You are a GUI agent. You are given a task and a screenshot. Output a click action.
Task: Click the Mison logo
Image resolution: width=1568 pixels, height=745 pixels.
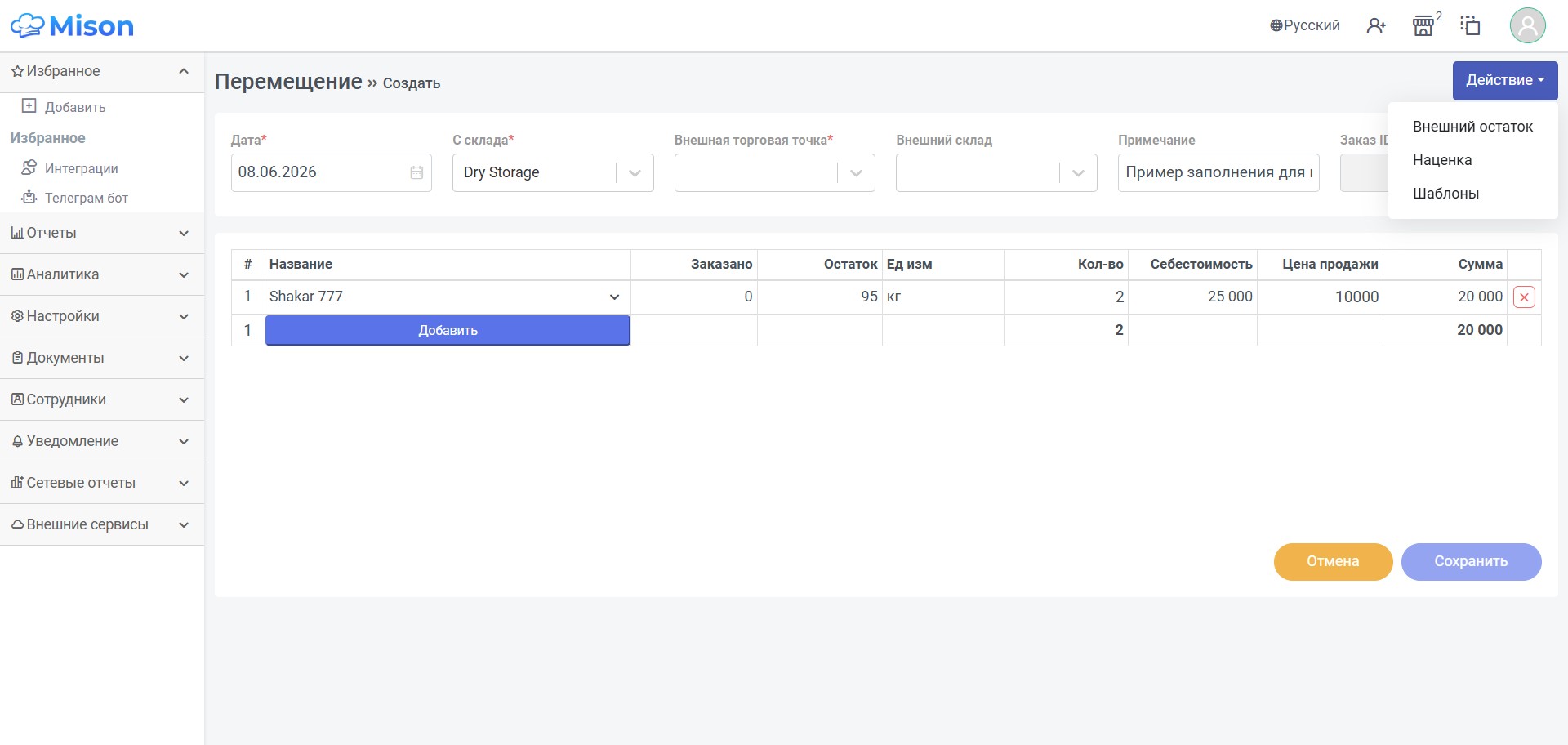(x=72, y=26)
